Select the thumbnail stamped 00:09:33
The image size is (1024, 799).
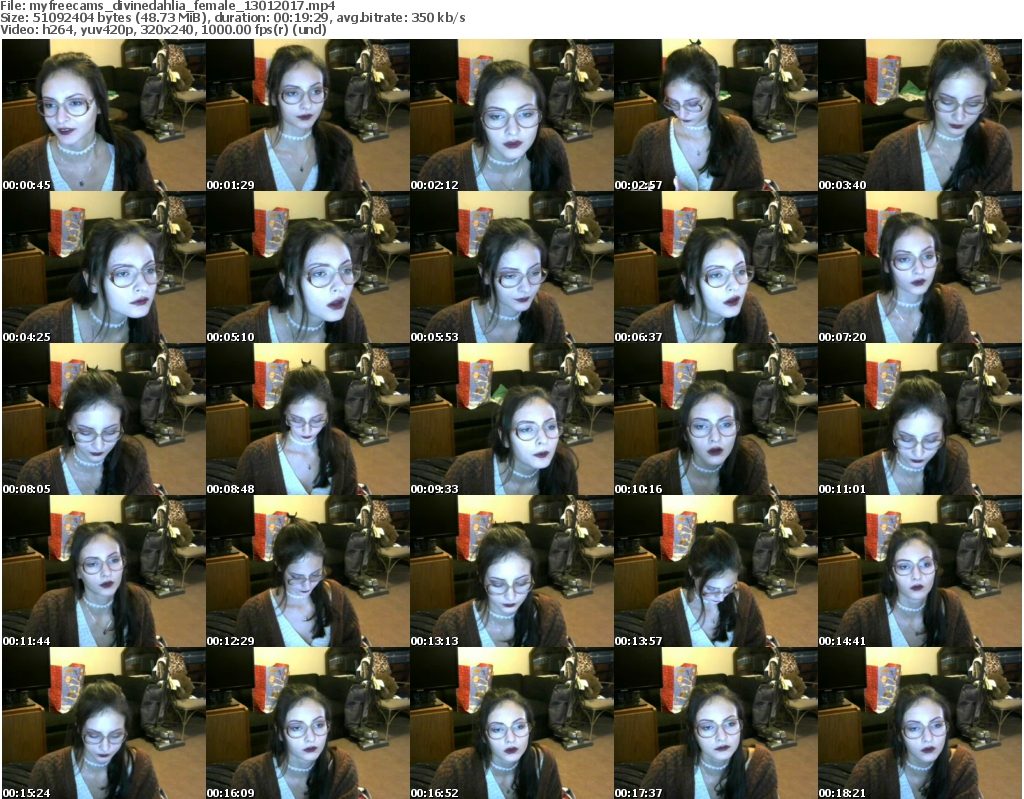pyautogui.click(x=511, y=419)
